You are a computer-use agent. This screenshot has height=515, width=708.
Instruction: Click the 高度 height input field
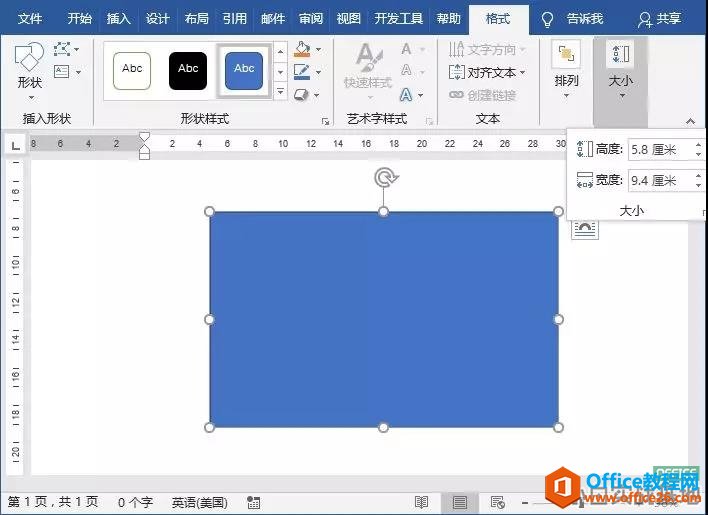point(658,149)
